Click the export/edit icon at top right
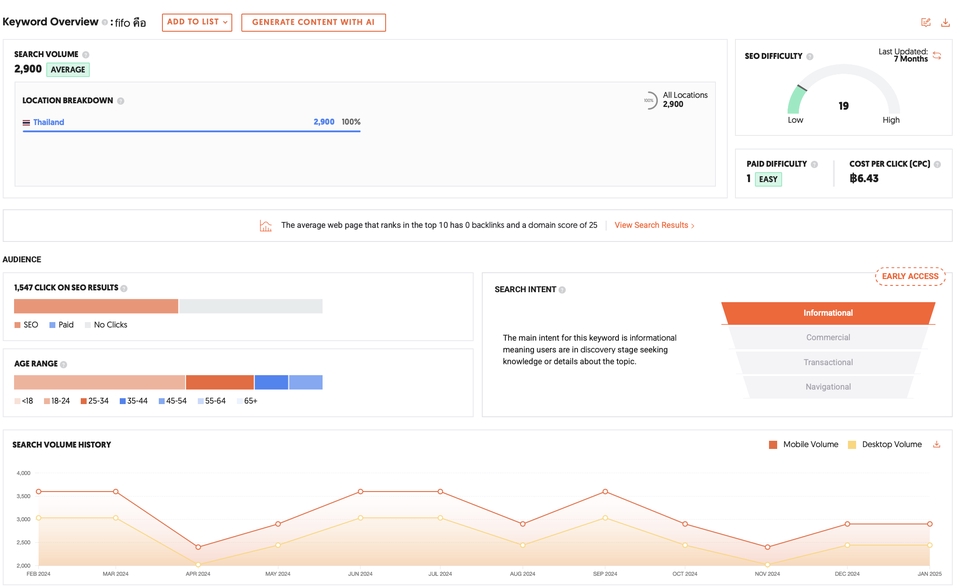Viewport: 960px width, 588px height. pyautogui.click(x=926, y=22)
